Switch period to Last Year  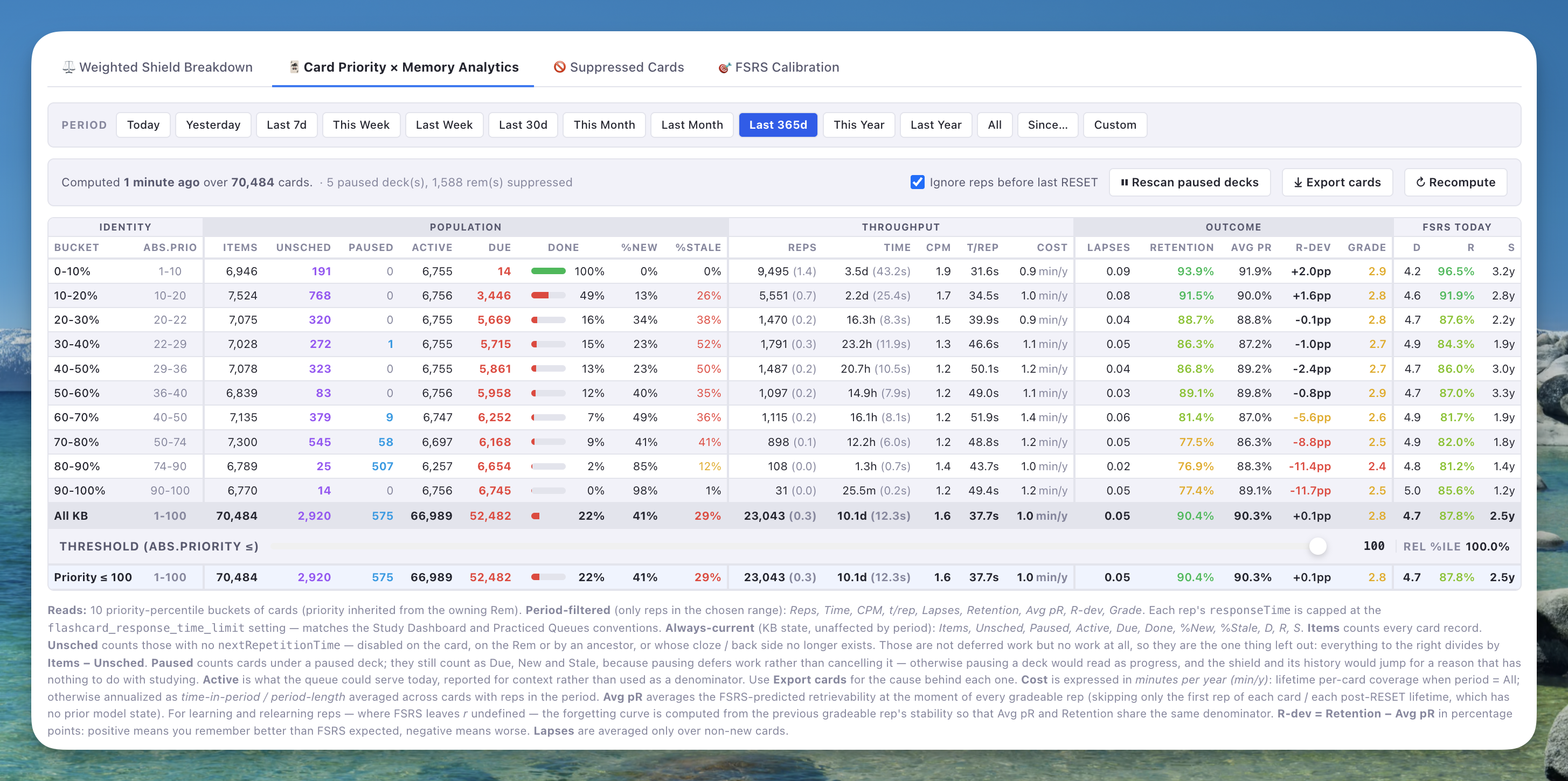pyautogui.click(x=935, y=125)
